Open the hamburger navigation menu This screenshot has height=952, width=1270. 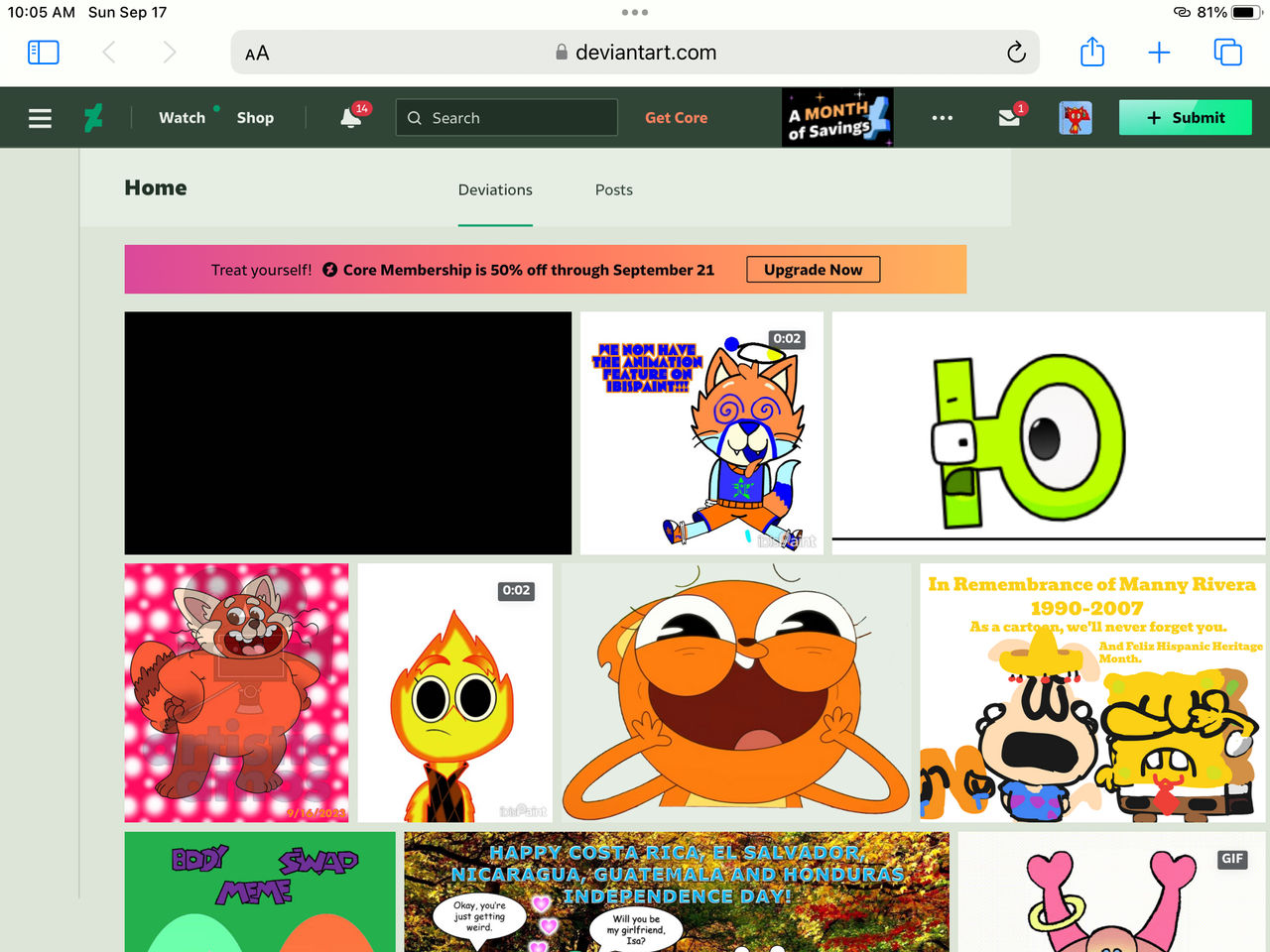point(40,118)
